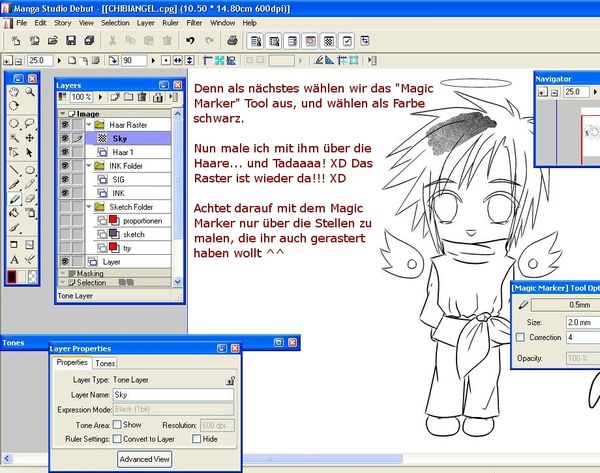This screenshot has height=473, width=600.
Task: Open the rotation angle 90 arrow dropdown
Action: 153,60
